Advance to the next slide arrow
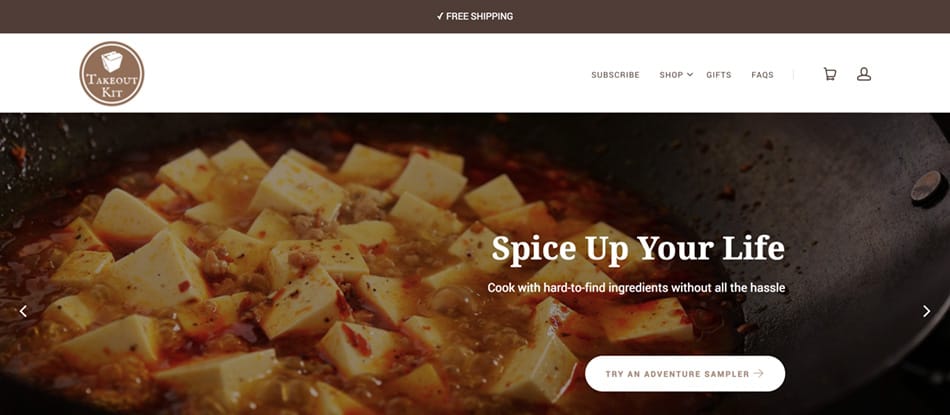 coord(926,311)
